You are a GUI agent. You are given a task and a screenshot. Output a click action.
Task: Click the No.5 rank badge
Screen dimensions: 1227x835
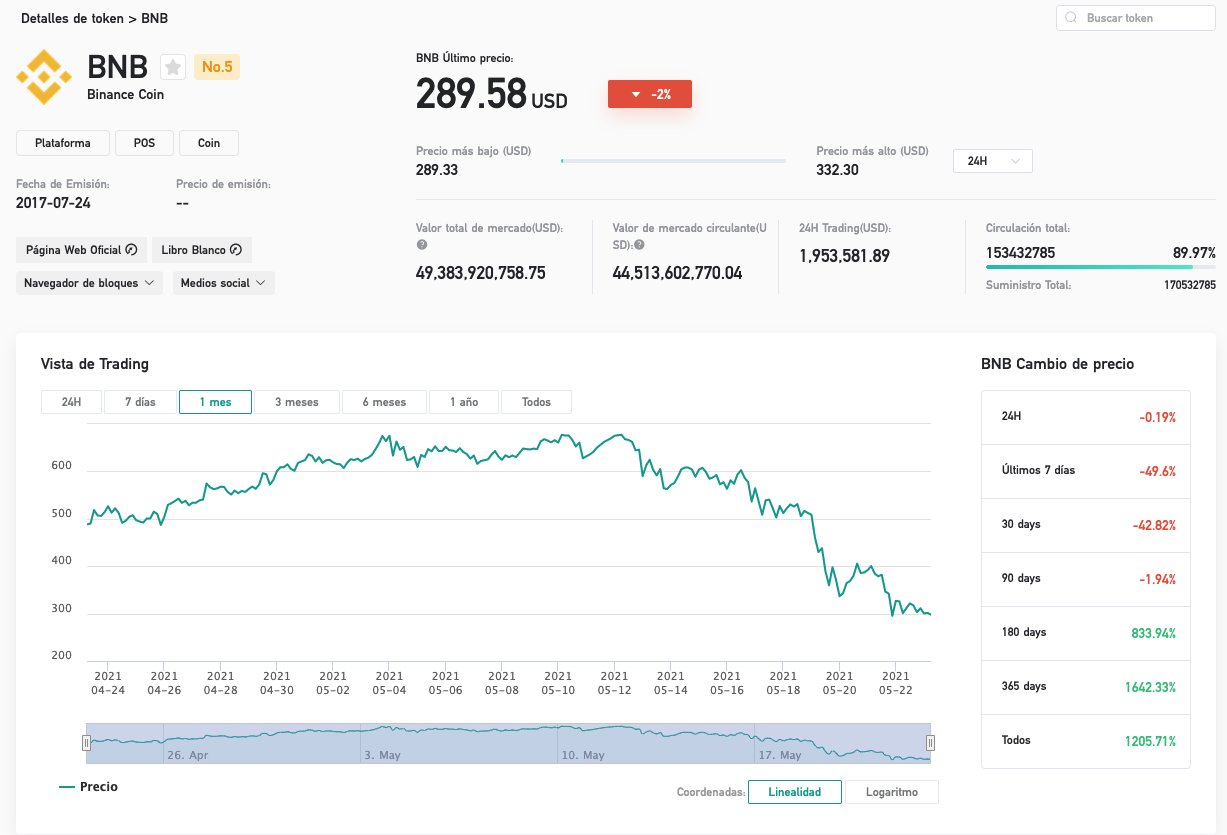217,67
